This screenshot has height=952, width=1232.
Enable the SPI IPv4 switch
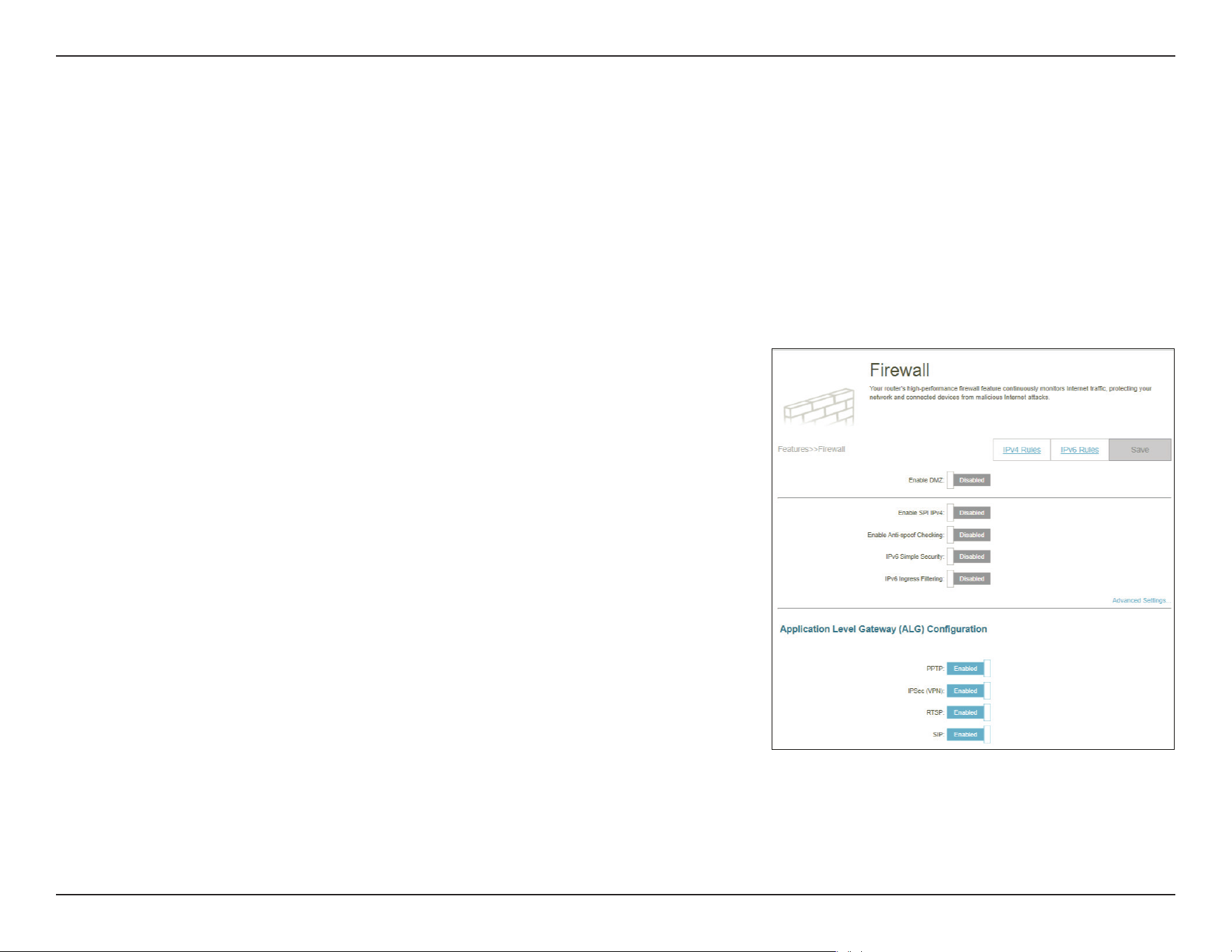(969, 513)
